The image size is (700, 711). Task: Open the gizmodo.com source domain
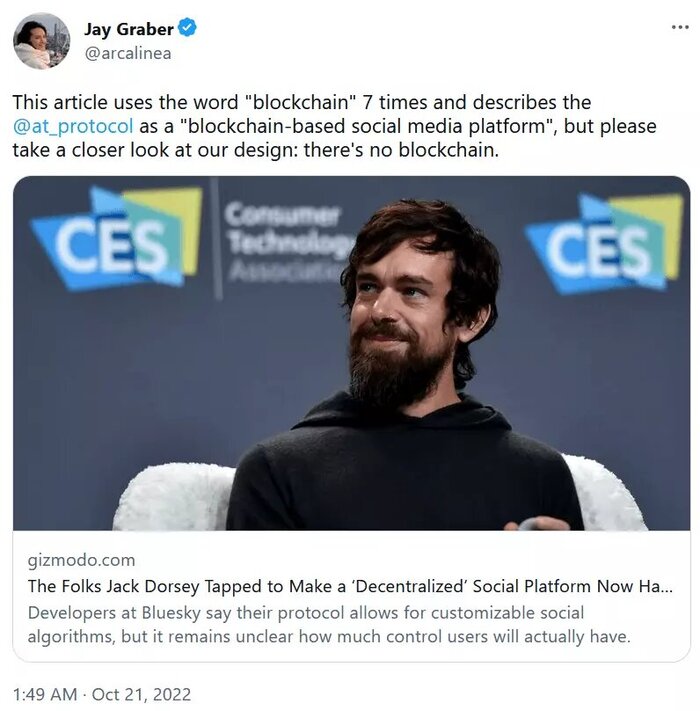point(81,560)
